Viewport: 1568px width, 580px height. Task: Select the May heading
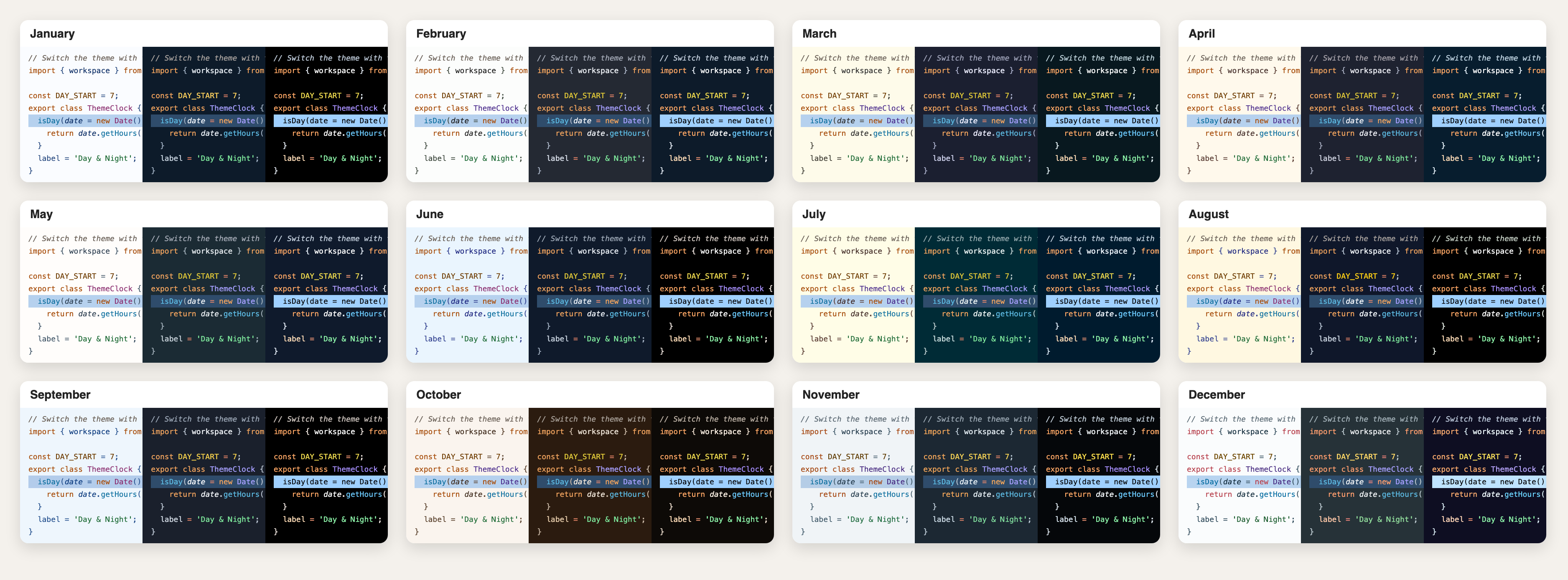41,214
